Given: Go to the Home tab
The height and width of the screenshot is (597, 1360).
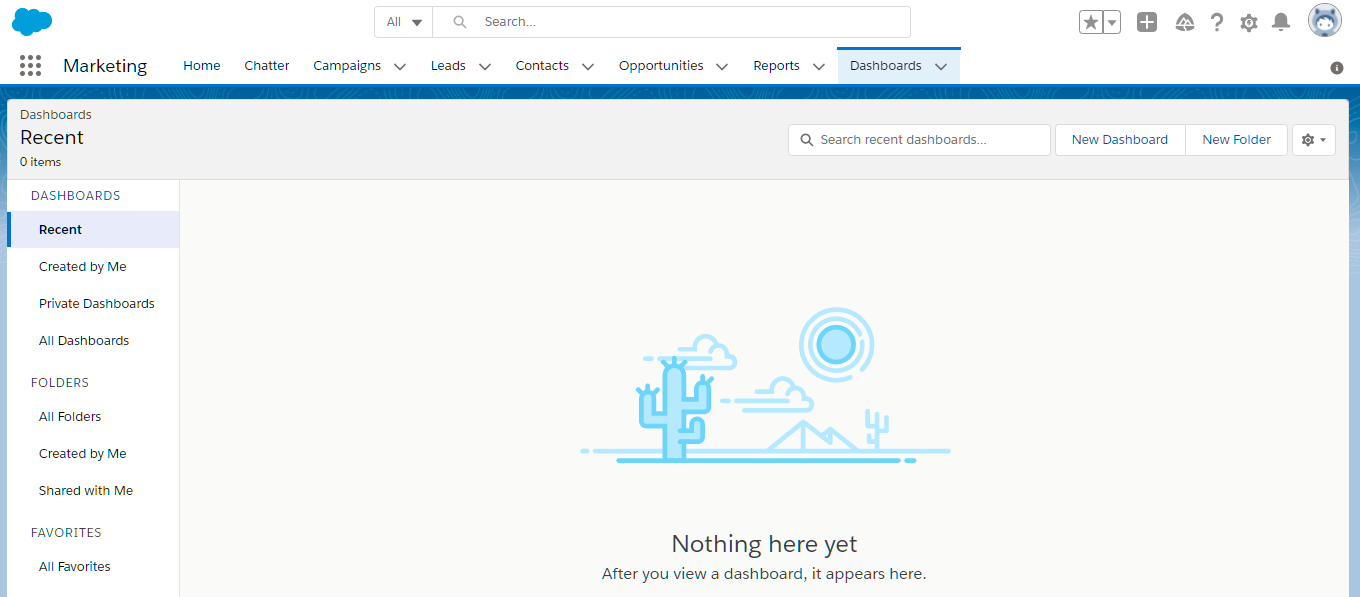Looking at the screenshot, I should coord(201,66).
